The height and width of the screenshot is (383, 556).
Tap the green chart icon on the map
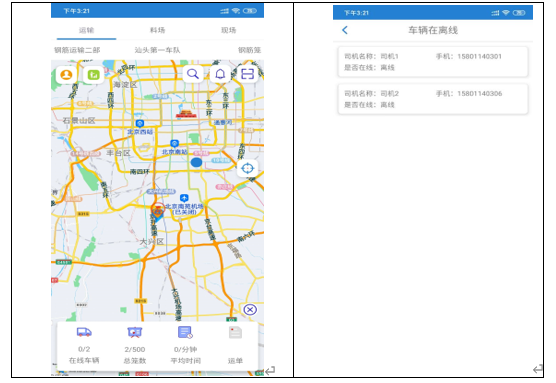pyautogui.click(x=94, y=75)
